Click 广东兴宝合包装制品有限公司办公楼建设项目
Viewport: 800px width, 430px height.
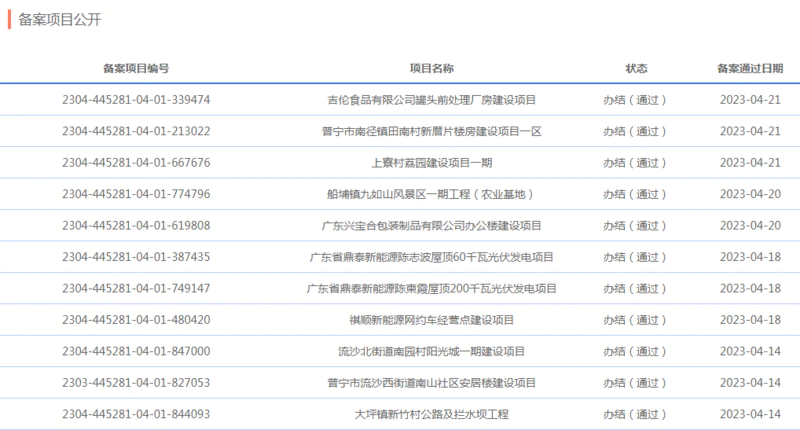[x=431, y=226]
